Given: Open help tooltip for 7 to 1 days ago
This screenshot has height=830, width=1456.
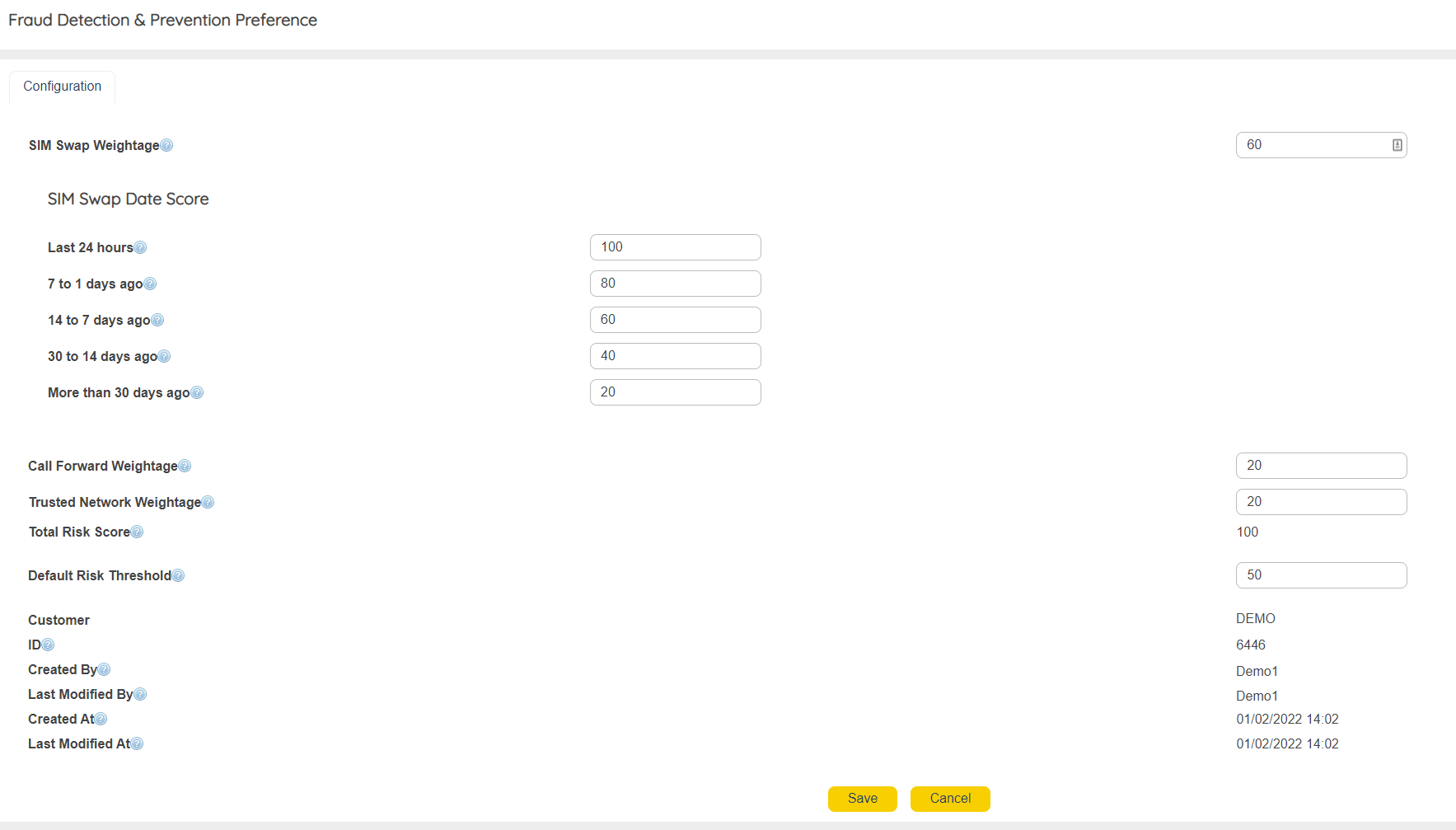Looking at the screenshot, I should point(150,284).
